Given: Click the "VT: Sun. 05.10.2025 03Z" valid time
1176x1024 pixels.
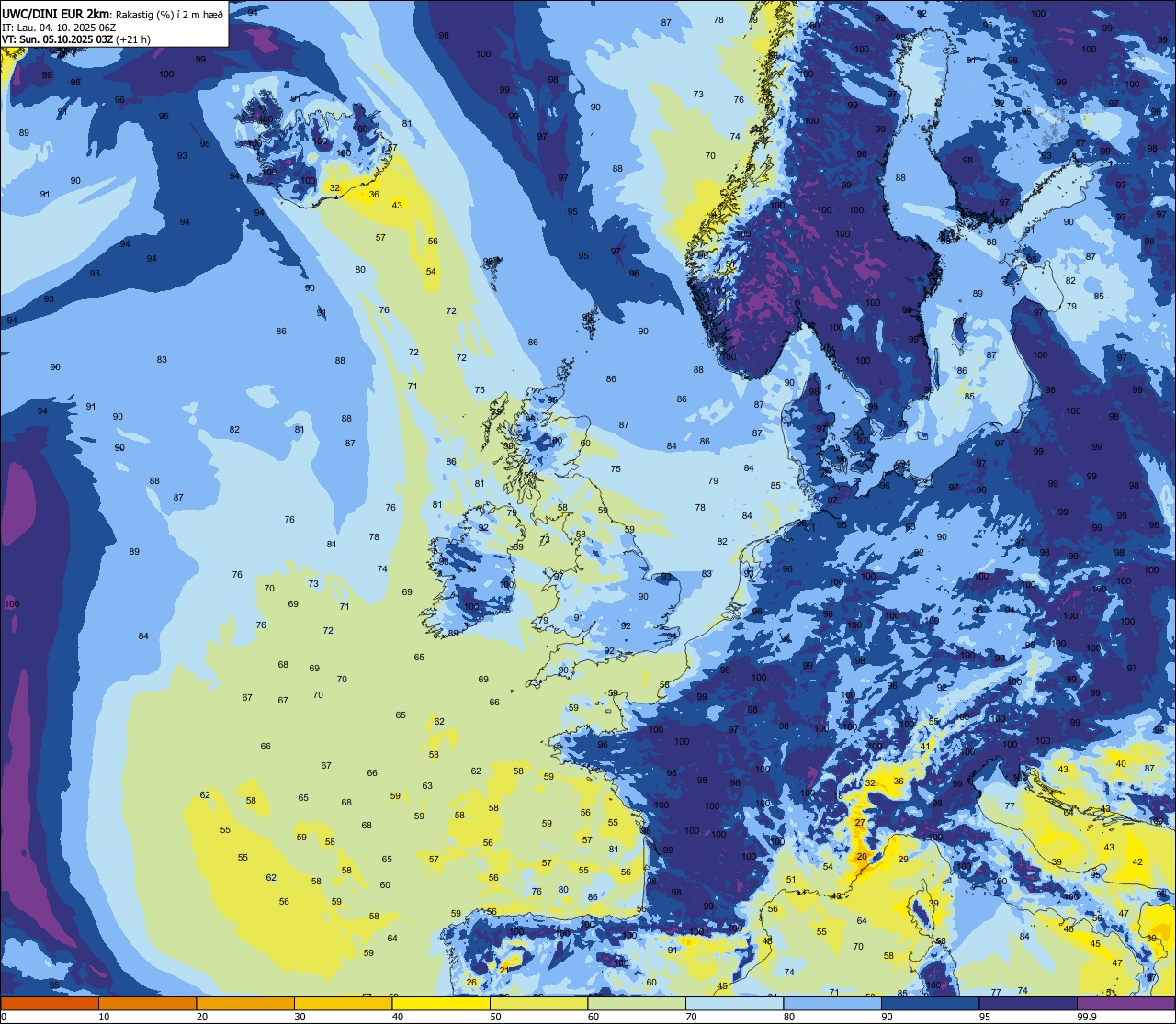Looking at the screenshot, I should [x=55, y=39].
